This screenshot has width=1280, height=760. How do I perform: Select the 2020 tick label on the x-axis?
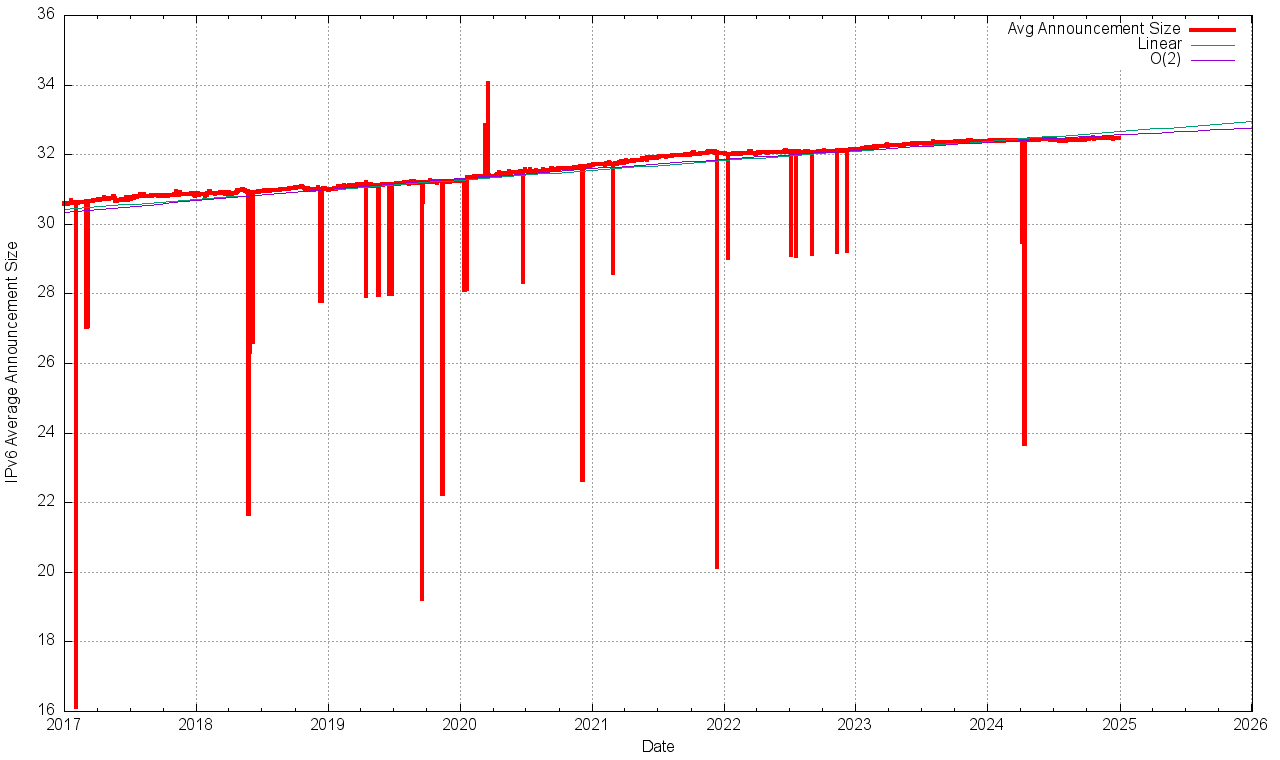460,725
